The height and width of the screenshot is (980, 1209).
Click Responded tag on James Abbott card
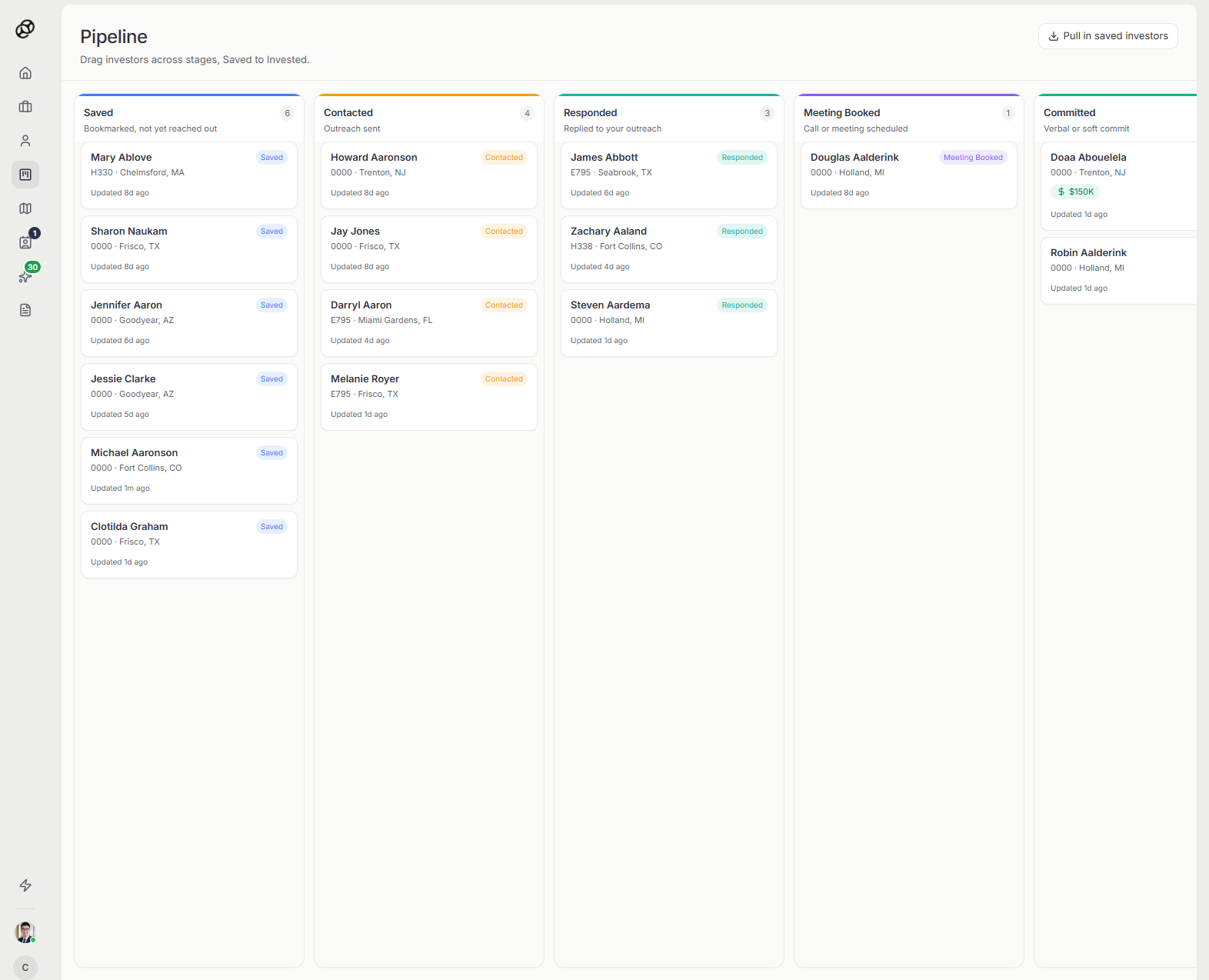[x=742, y=158]
